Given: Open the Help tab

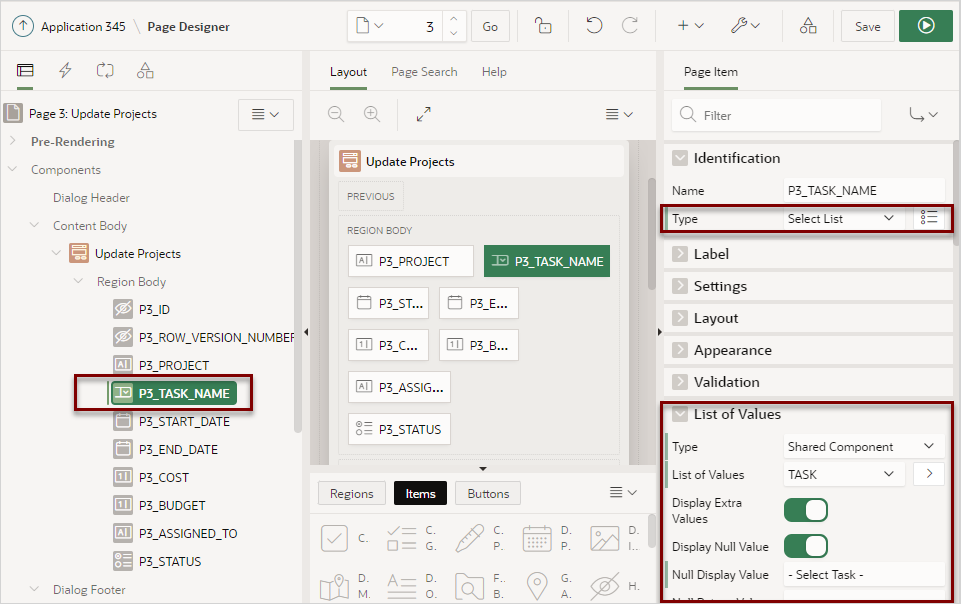Looking at the screenshot, I should click(x=494, y=72).
